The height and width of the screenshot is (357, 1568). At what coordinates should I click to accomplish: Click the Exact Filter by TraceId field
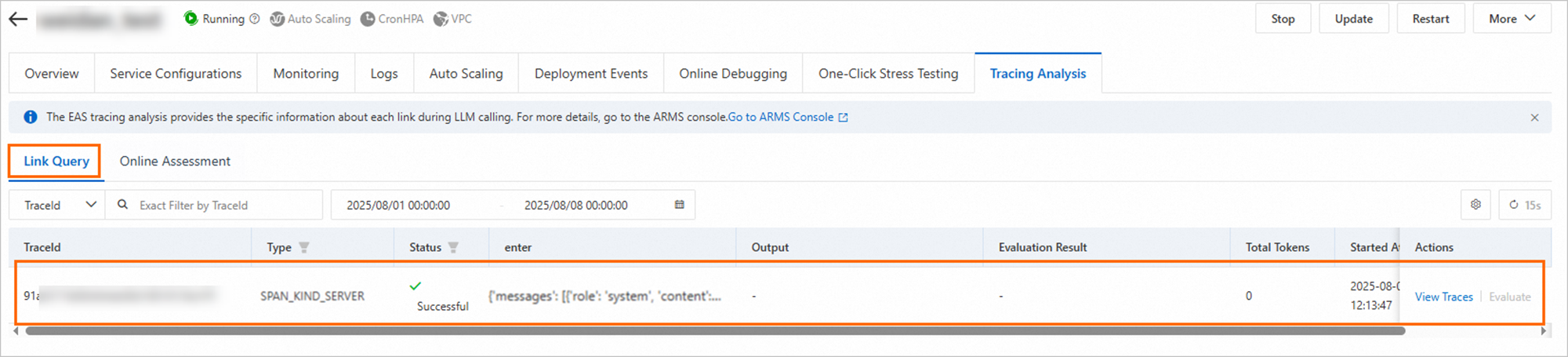(223, 206)
